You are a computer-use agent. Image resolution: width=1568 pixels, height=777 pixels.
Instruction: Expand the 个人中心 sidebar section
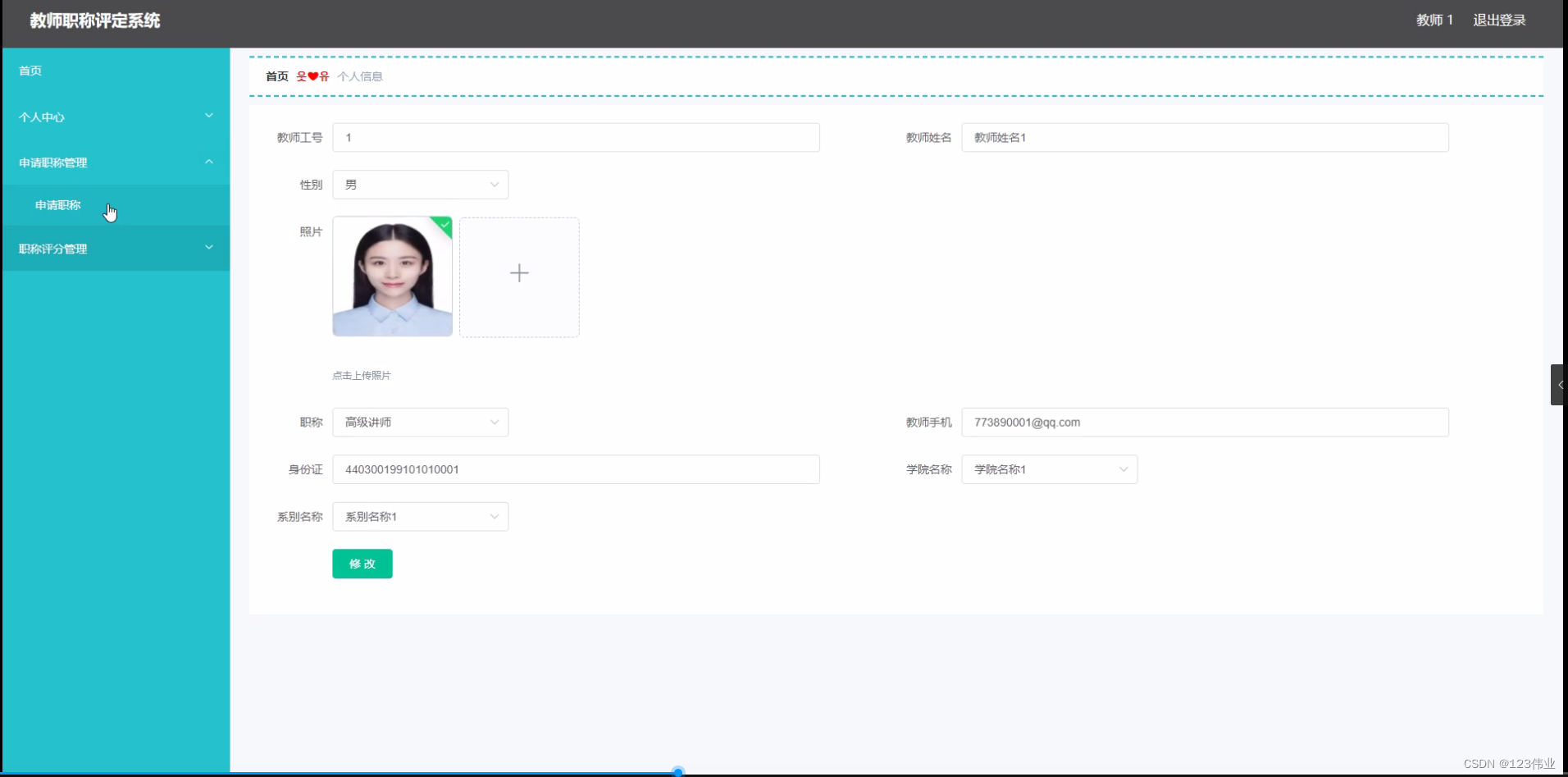pos(115,117)
